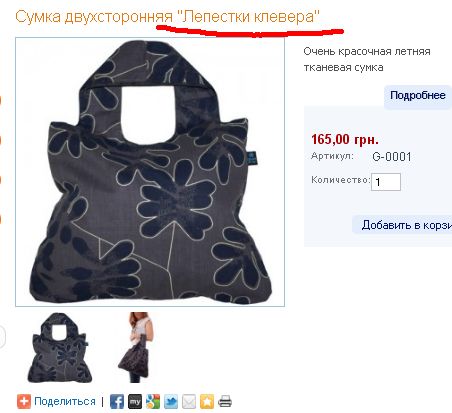This screenshot has height=413, width=452.
Task: Send by email with the envelope icon
Action: point(189,401)
